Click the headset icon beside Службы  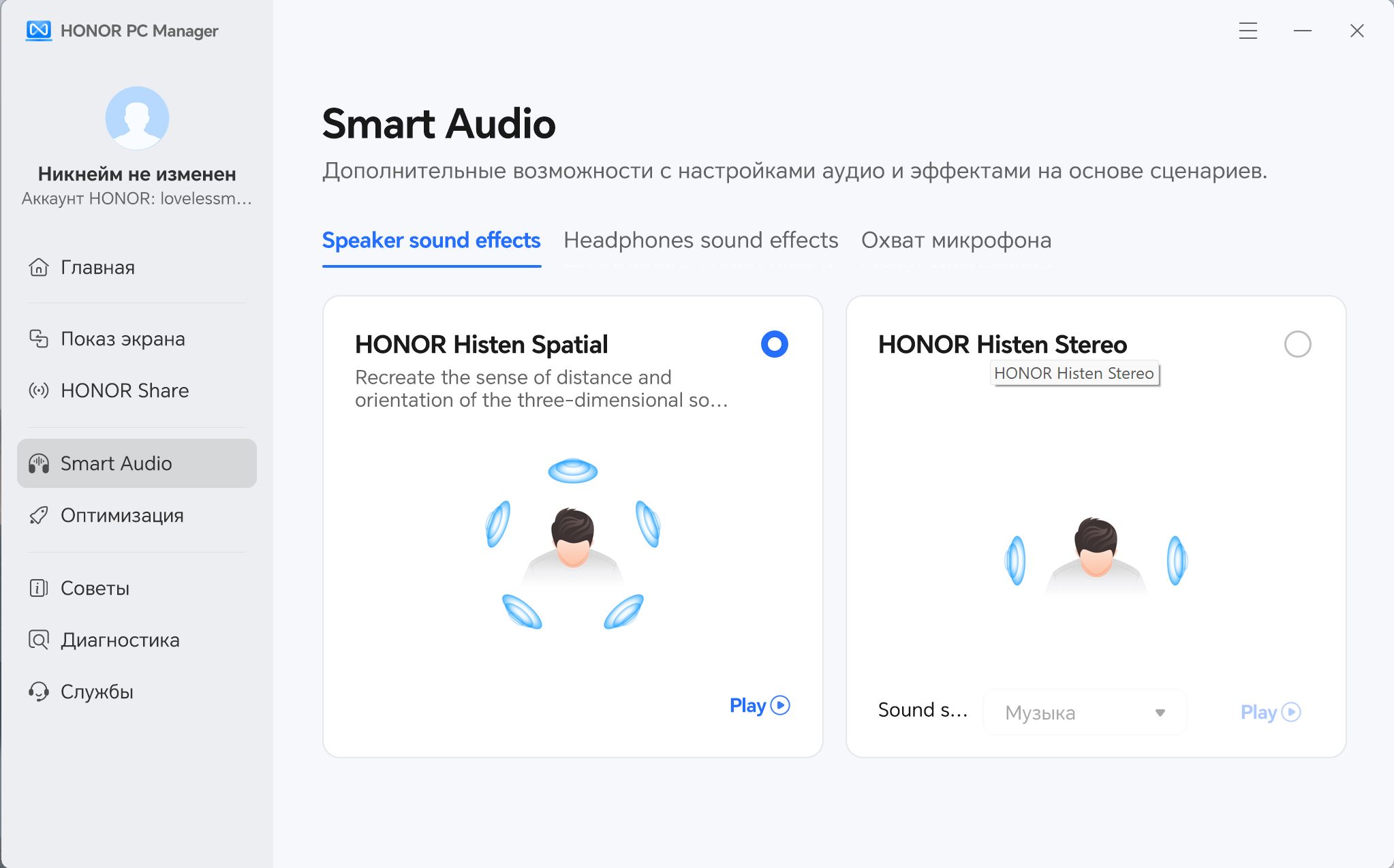(x=39, y=692)
